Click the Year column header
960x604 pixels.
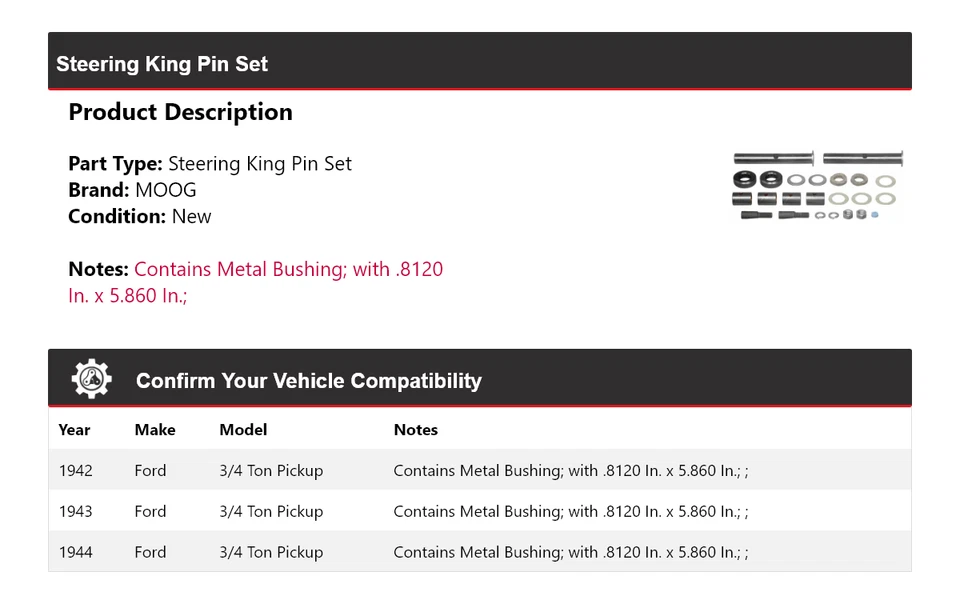[74, 430]
